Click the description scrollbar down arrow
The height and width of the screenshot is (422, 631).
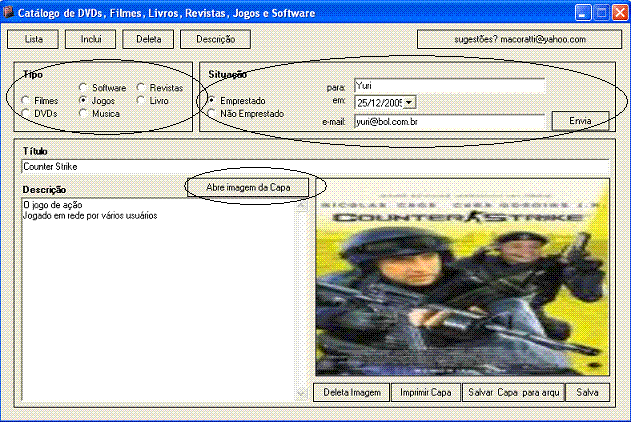(301, 393)
